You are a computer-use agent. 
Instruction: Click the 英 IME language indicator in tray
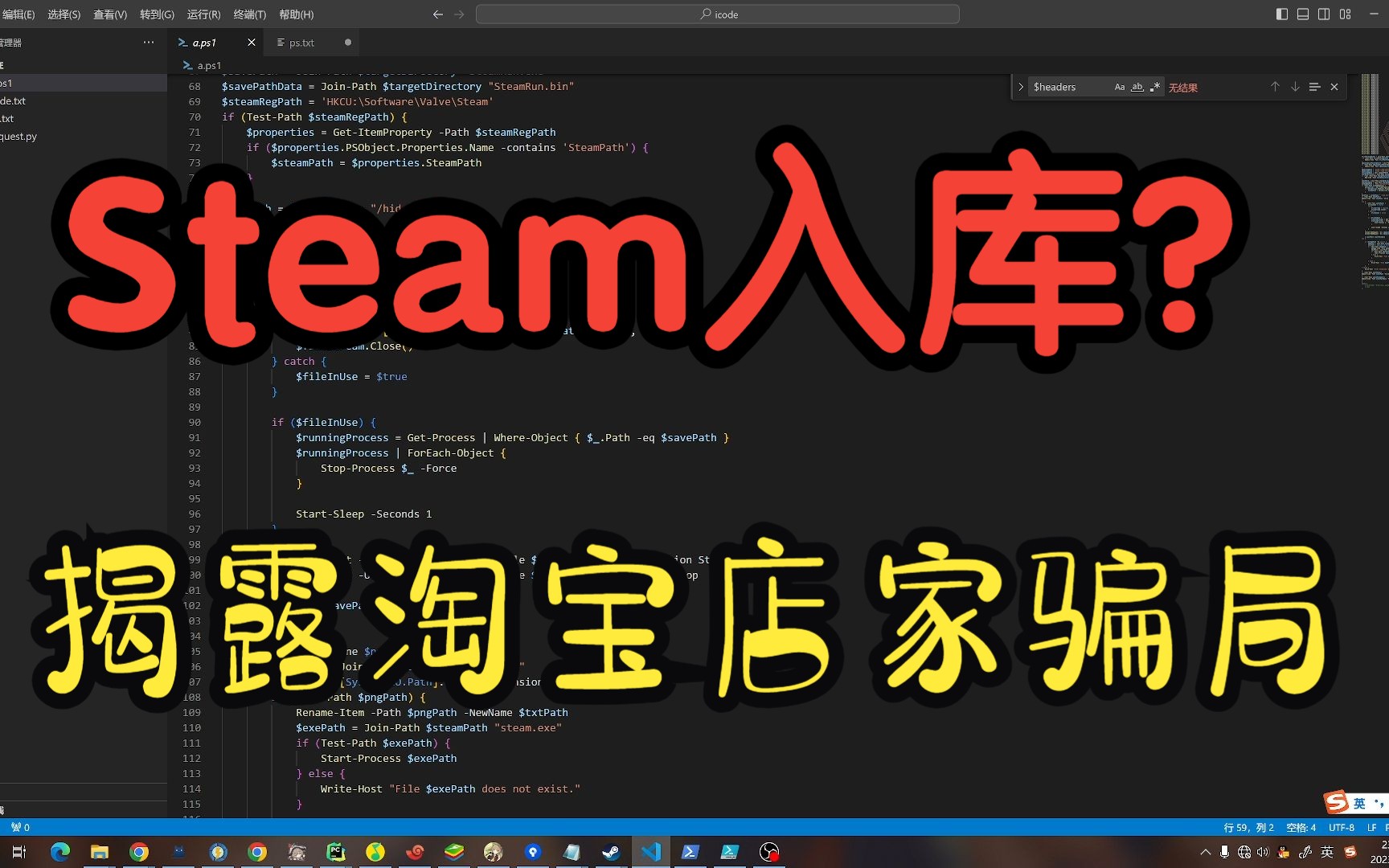pos(1327,852)
